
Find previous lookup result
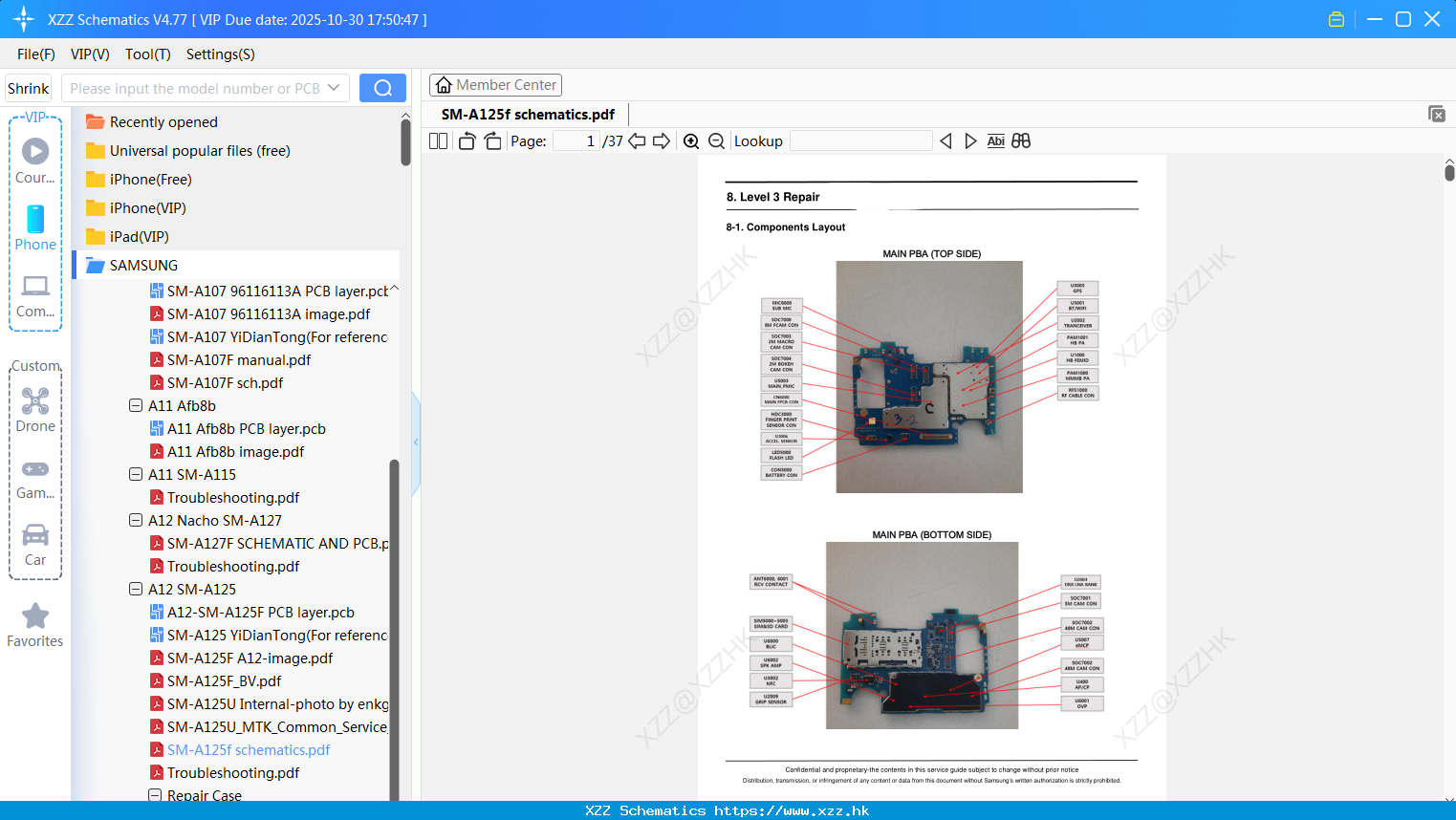(x=945, y=141)
